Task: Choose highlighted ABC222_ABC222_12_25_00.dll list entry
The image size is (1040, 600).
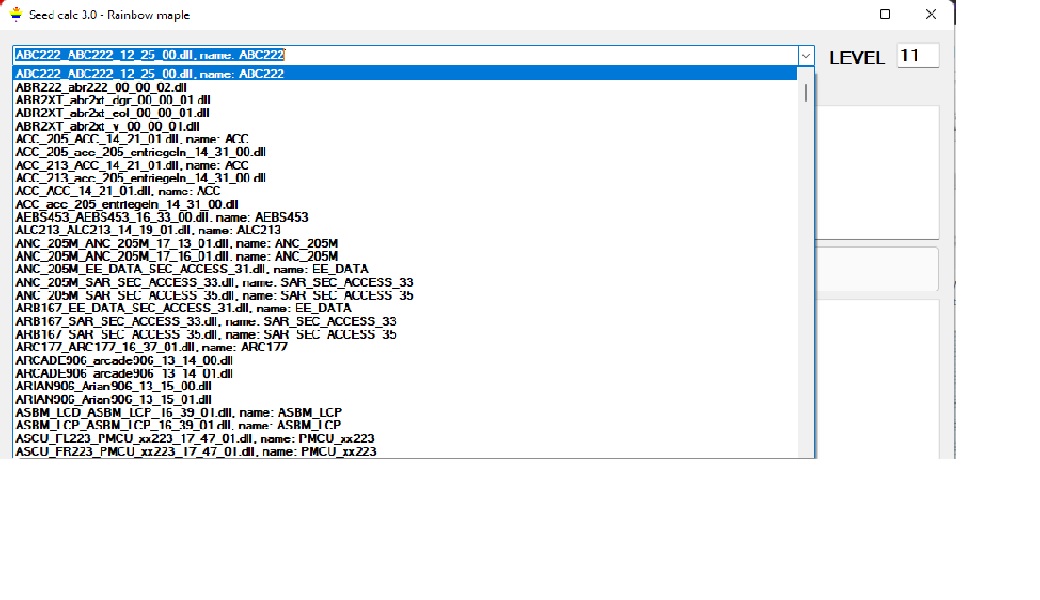Action: 405,74
